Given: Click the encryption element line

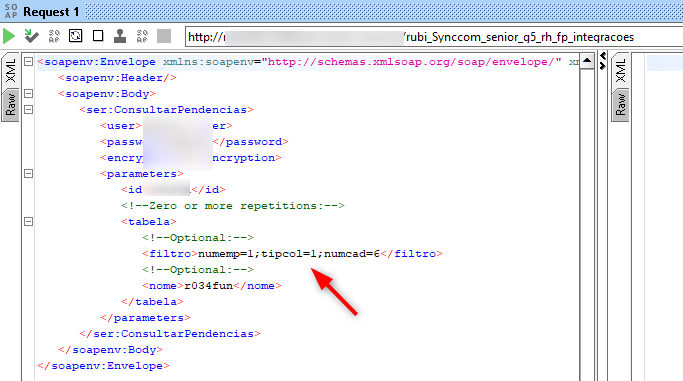Looking at the screenshot, I should pos(191,158).
